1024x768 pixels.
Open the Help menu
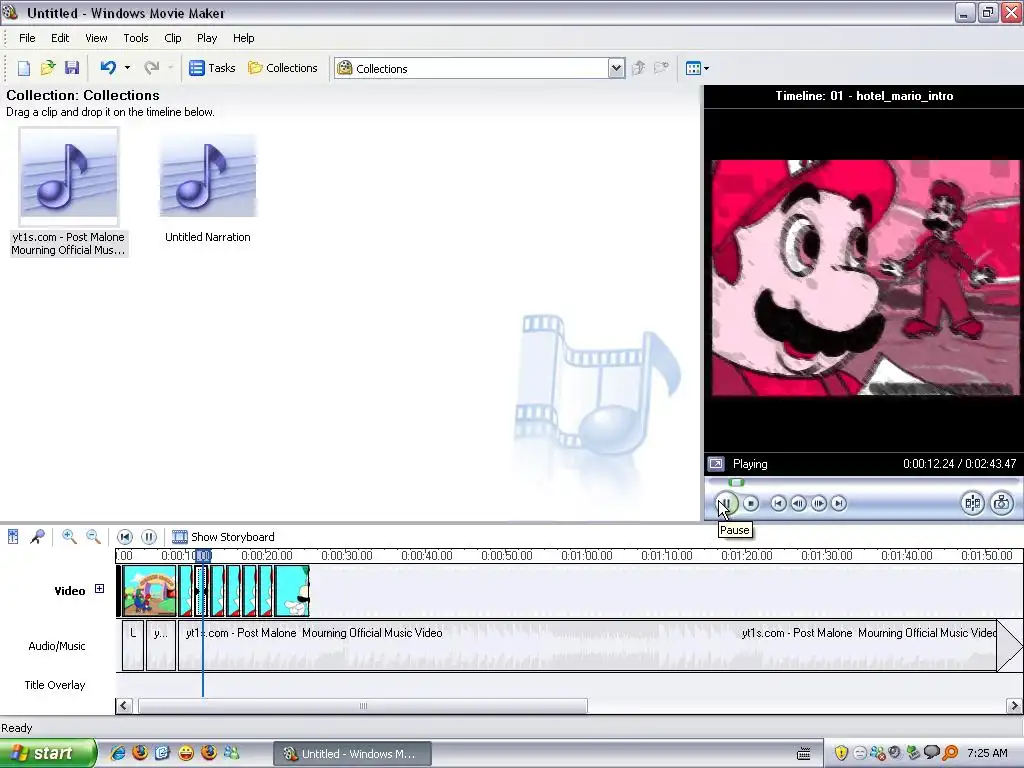(244, 38)
